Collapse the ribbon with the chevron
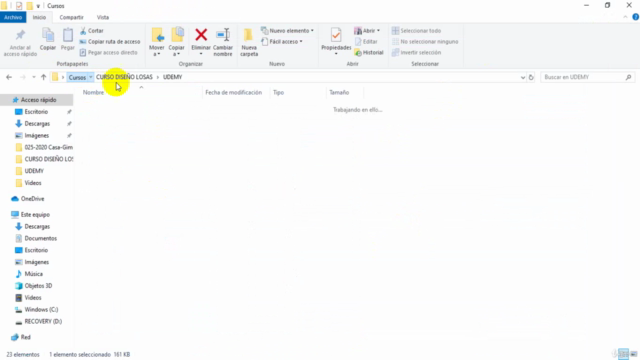640x360 pixels. tap(625, 17)
